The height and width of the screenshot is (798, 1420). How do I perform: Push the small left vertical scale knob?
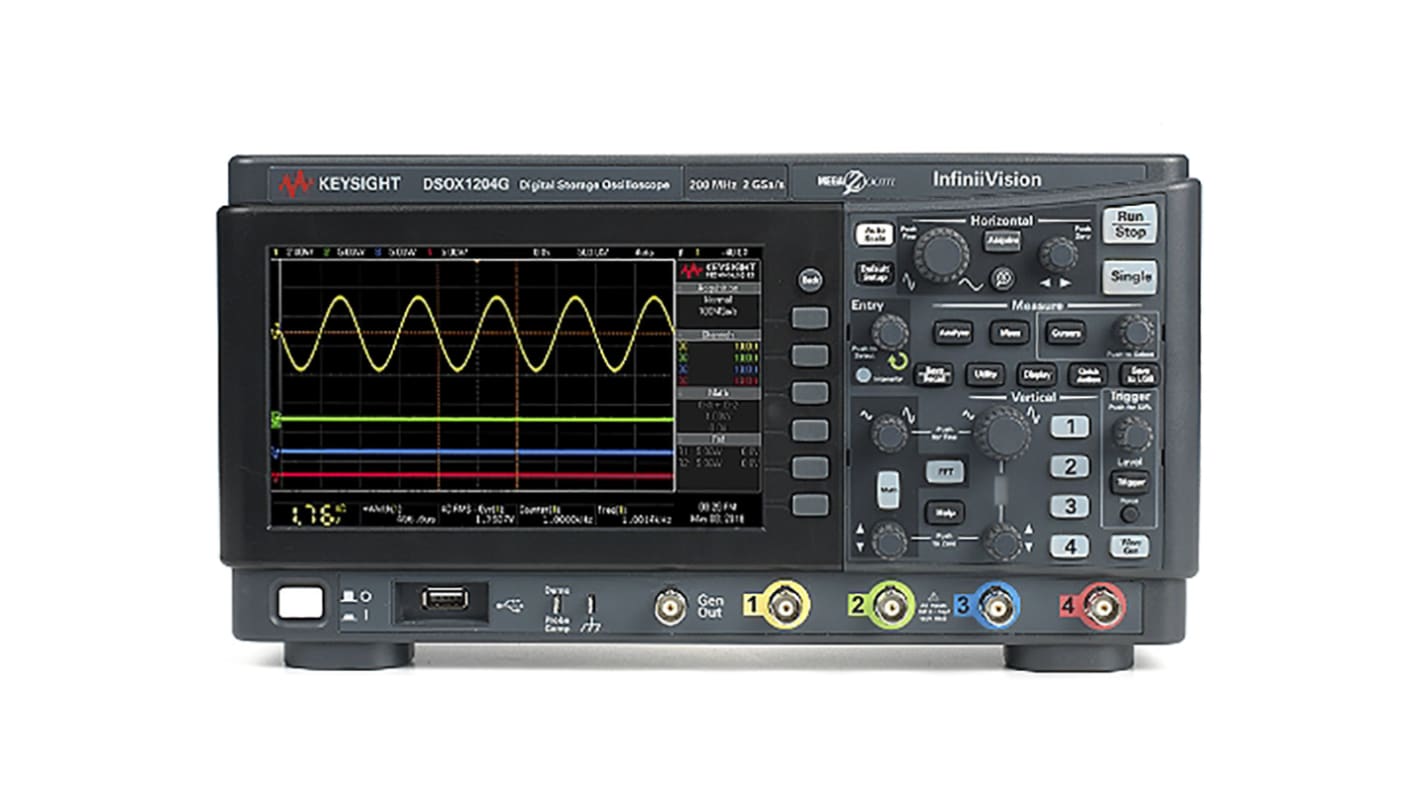click(888, 432)
